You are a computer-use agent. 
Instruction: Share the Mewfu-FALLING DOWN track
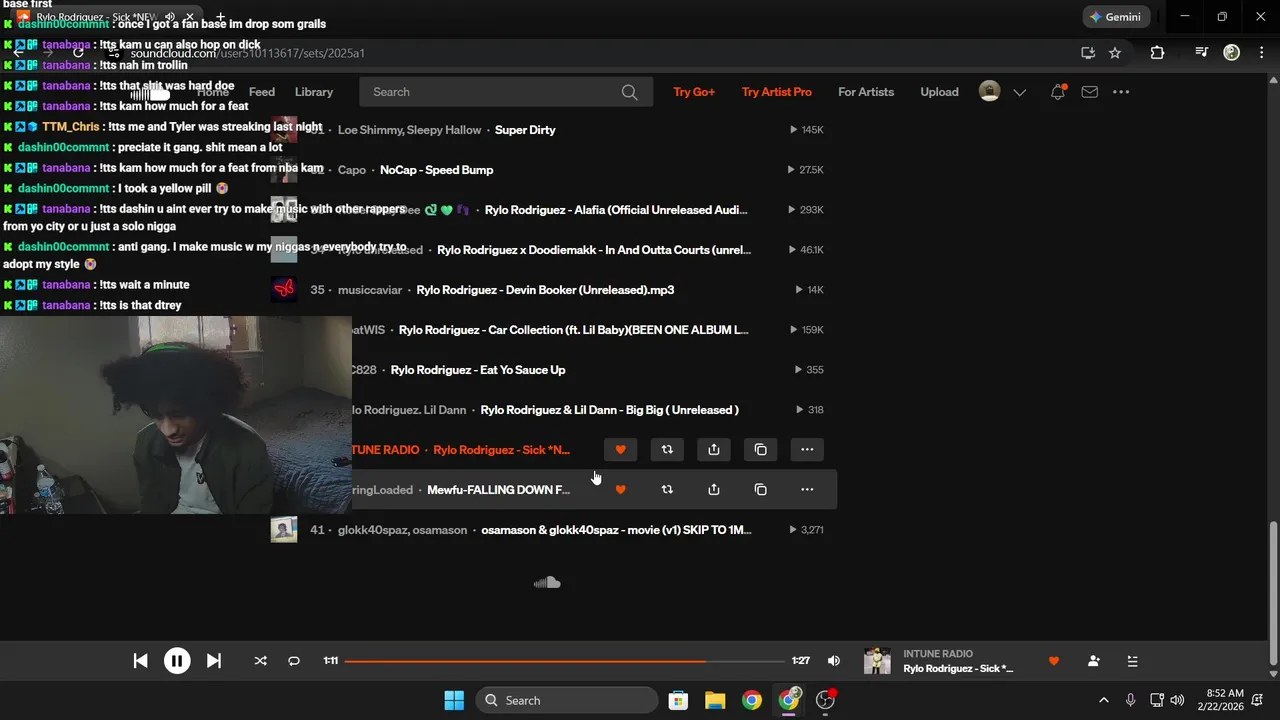coord(714,490)
